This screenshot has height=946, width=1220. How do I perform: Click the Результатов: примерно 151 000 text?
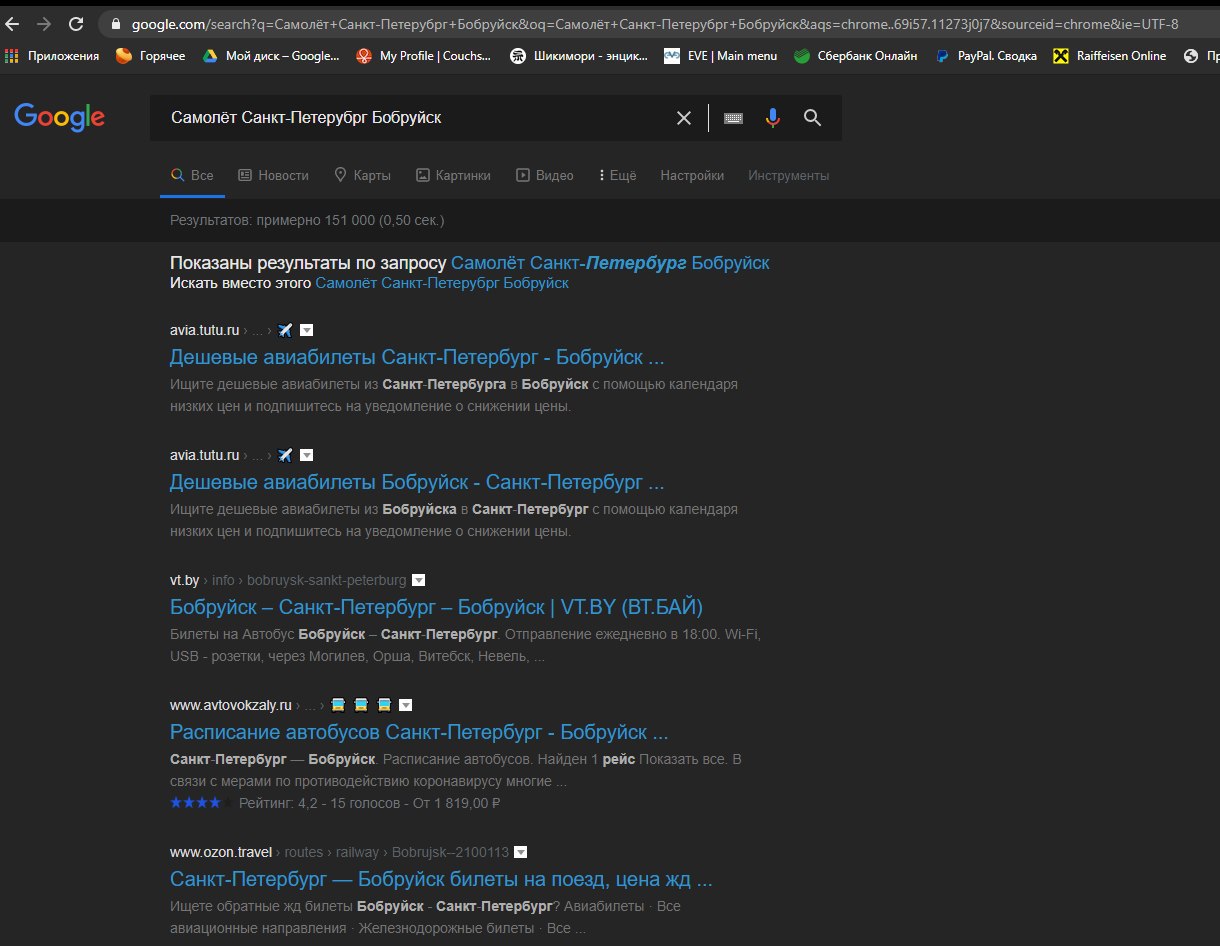pyautogui.click(x=307, y=220)
